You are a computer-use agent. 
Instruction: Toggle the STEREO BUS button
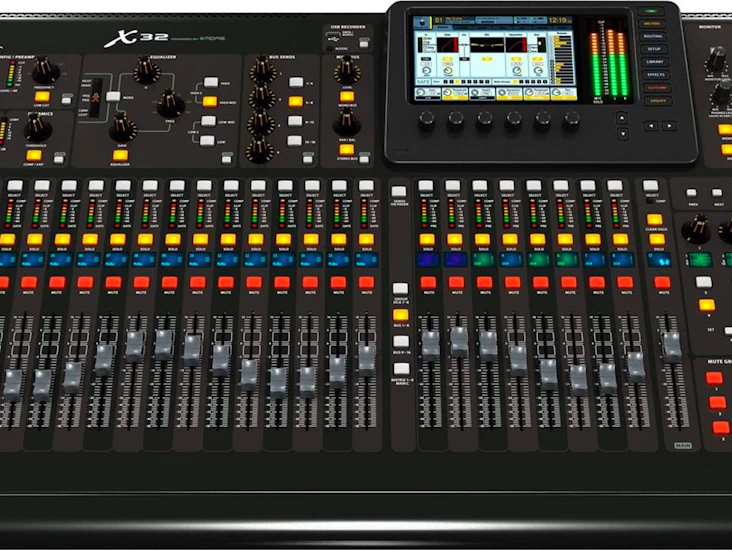[x=346, y=150]
